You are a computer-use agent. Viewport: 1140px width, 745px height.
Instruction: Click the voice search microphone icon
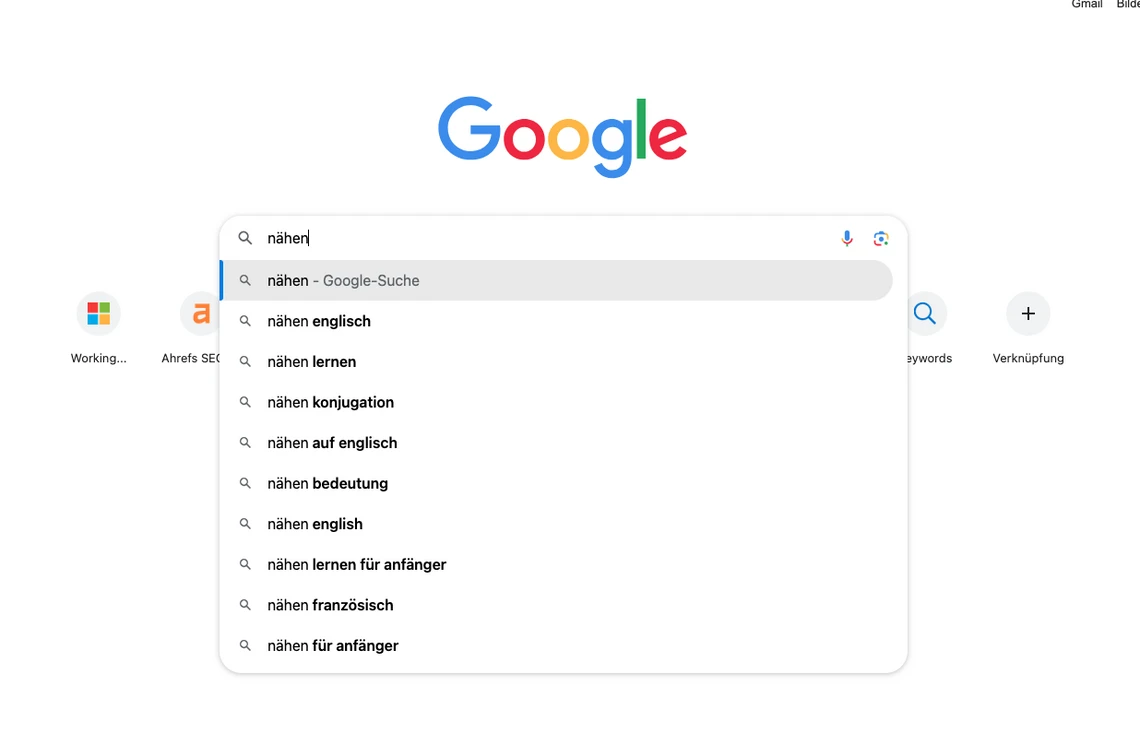(x=847, y=238)
